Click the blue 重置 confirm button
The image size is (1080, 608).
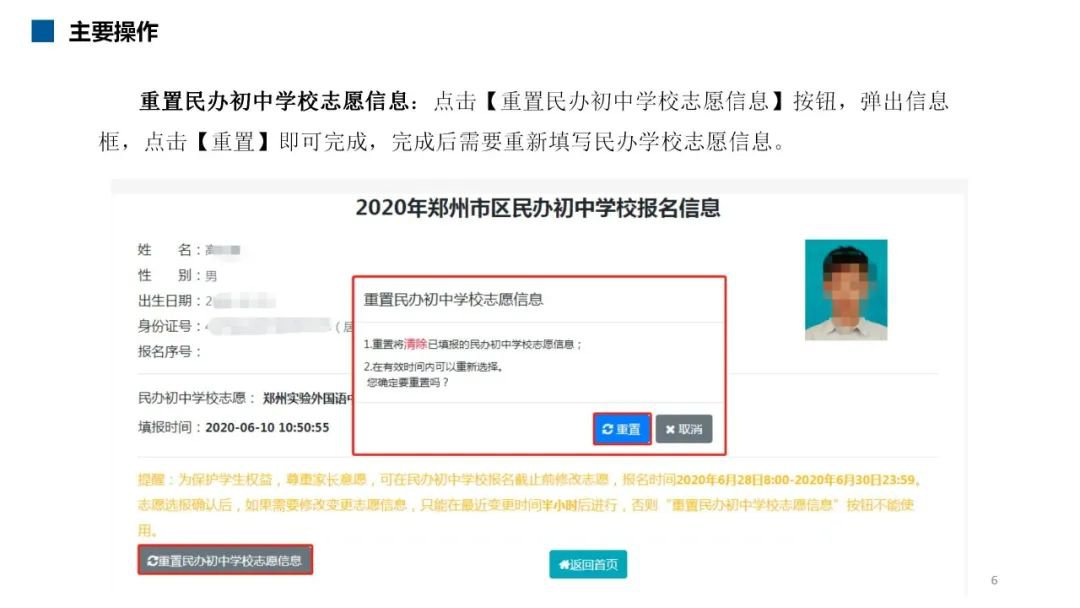pyautogui.click(x=622, y=429)
